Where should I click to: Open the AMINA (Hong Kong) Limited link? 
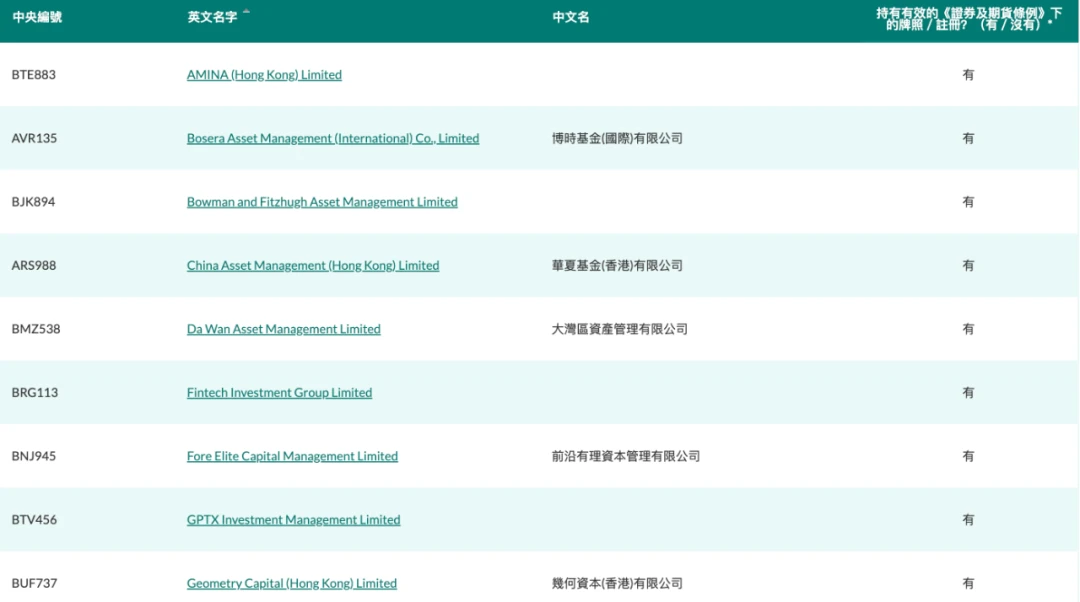pyautogui.click(x=264, y=75)
